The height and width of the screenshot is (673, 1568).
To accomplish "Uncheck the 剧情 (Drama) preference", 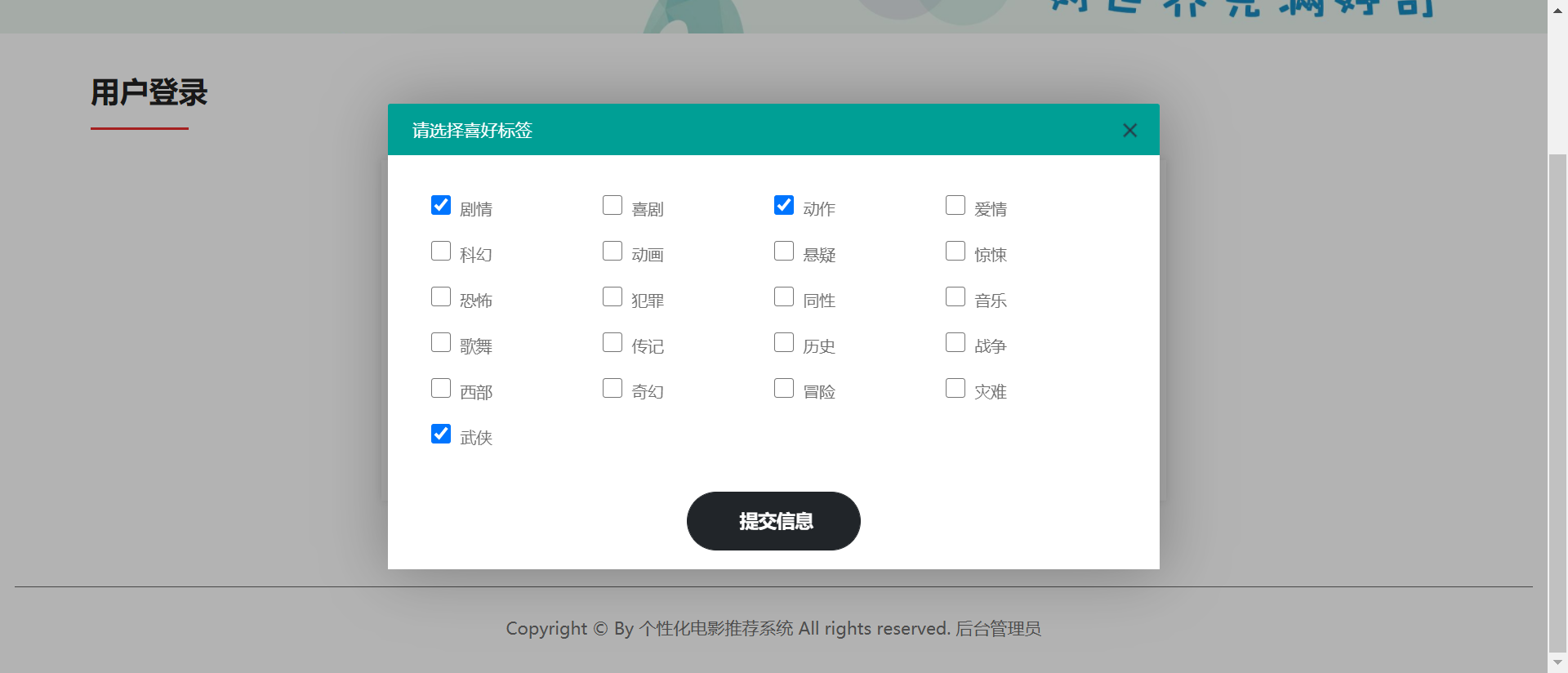I will pyautogui.click(x=441, y=206).
